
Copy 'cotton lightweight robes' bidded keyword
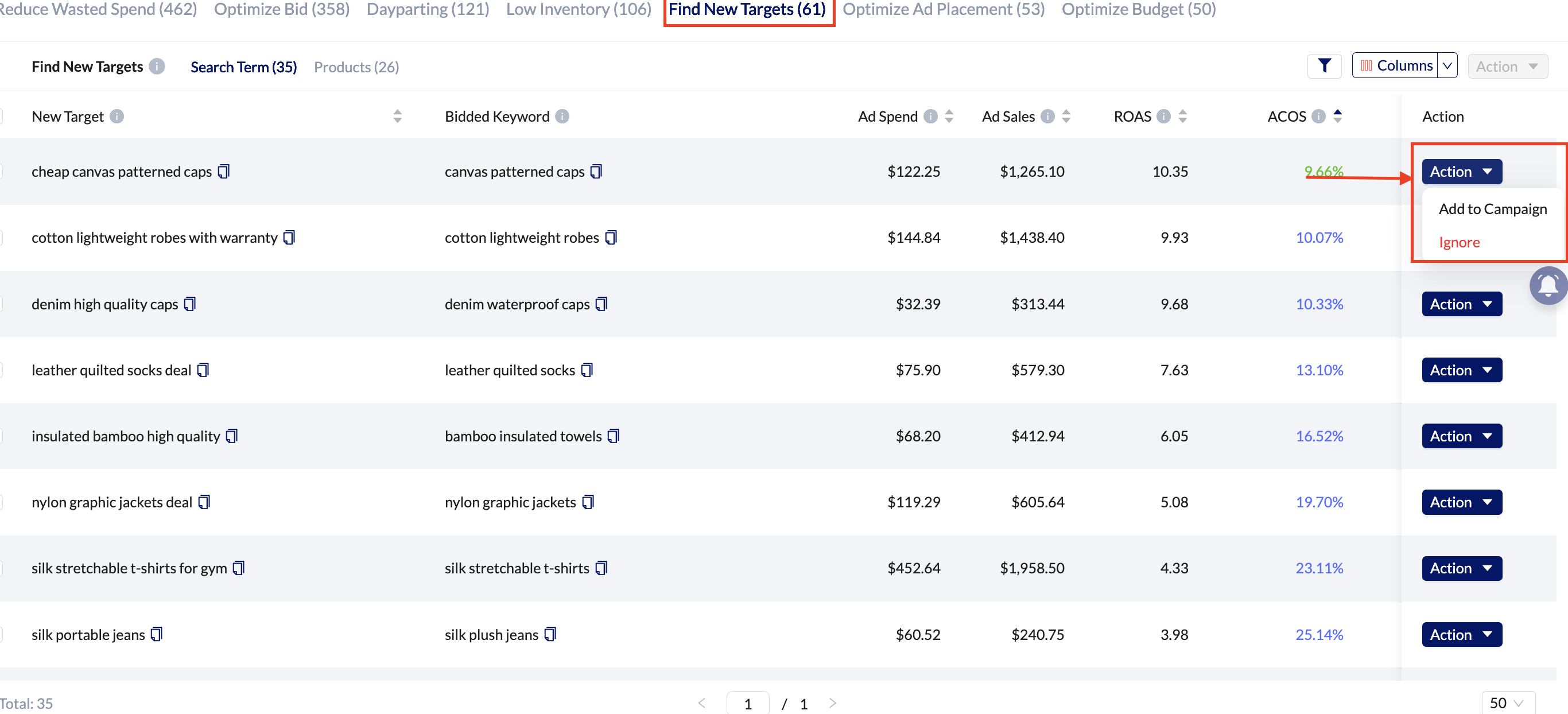pyautogui.click(x=611, y=238)
